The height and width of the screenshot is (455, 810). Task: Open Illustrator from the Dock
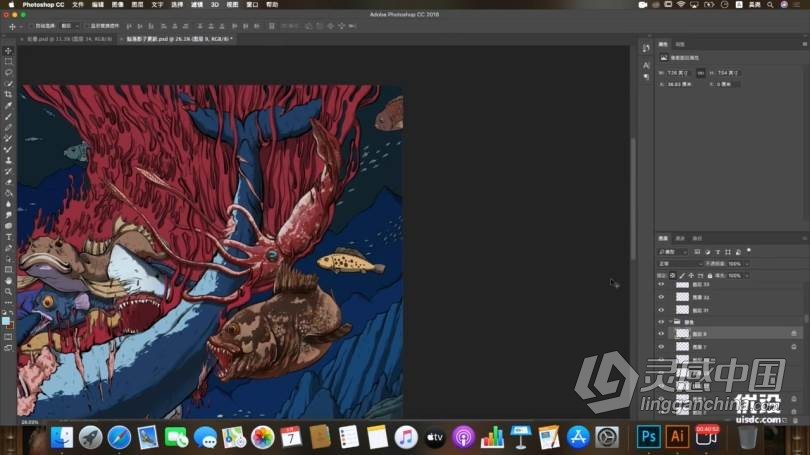pyautogui.click(x=676, y=436)
